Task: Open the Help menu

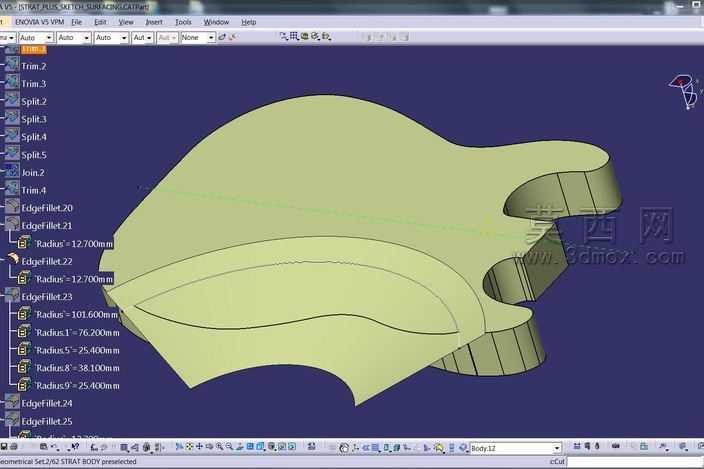Action: point(248,22)
